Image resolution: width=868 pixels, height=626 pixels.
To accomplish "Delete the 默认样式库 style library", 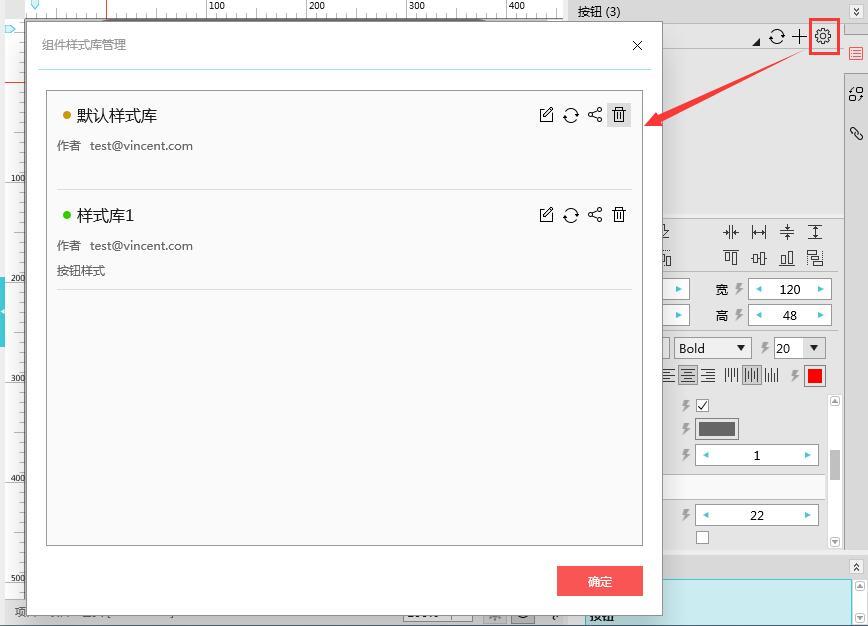I will click(619, 115).
